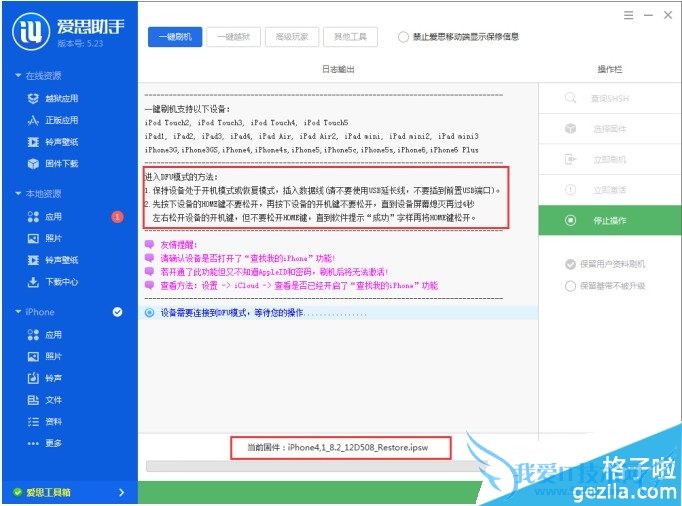Image resolution: width=682 pixels, height=506 pixels.
Task: Collapse the 本地资源 section
Action: (18, 194)
